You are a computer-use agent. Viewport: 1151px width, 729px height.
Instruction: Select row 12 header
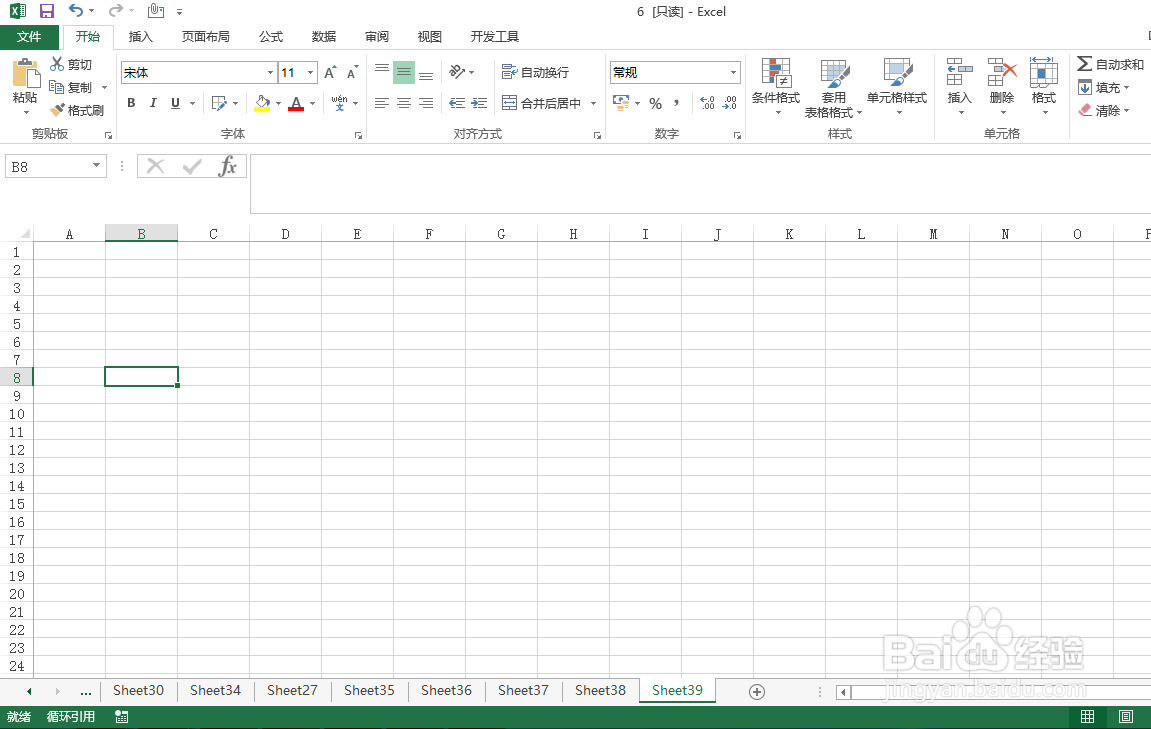(x=16, y=450)
